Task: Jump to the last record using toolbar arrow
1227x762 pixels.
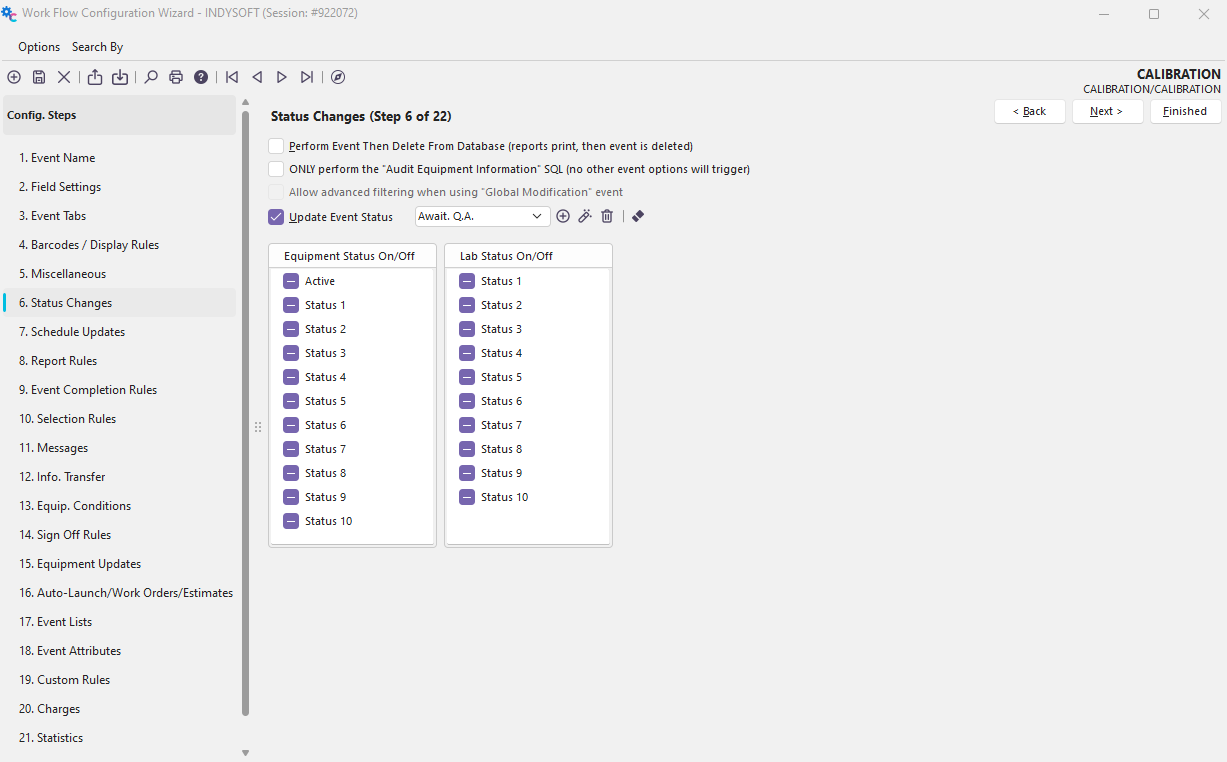Action: (x=307, y=77)
